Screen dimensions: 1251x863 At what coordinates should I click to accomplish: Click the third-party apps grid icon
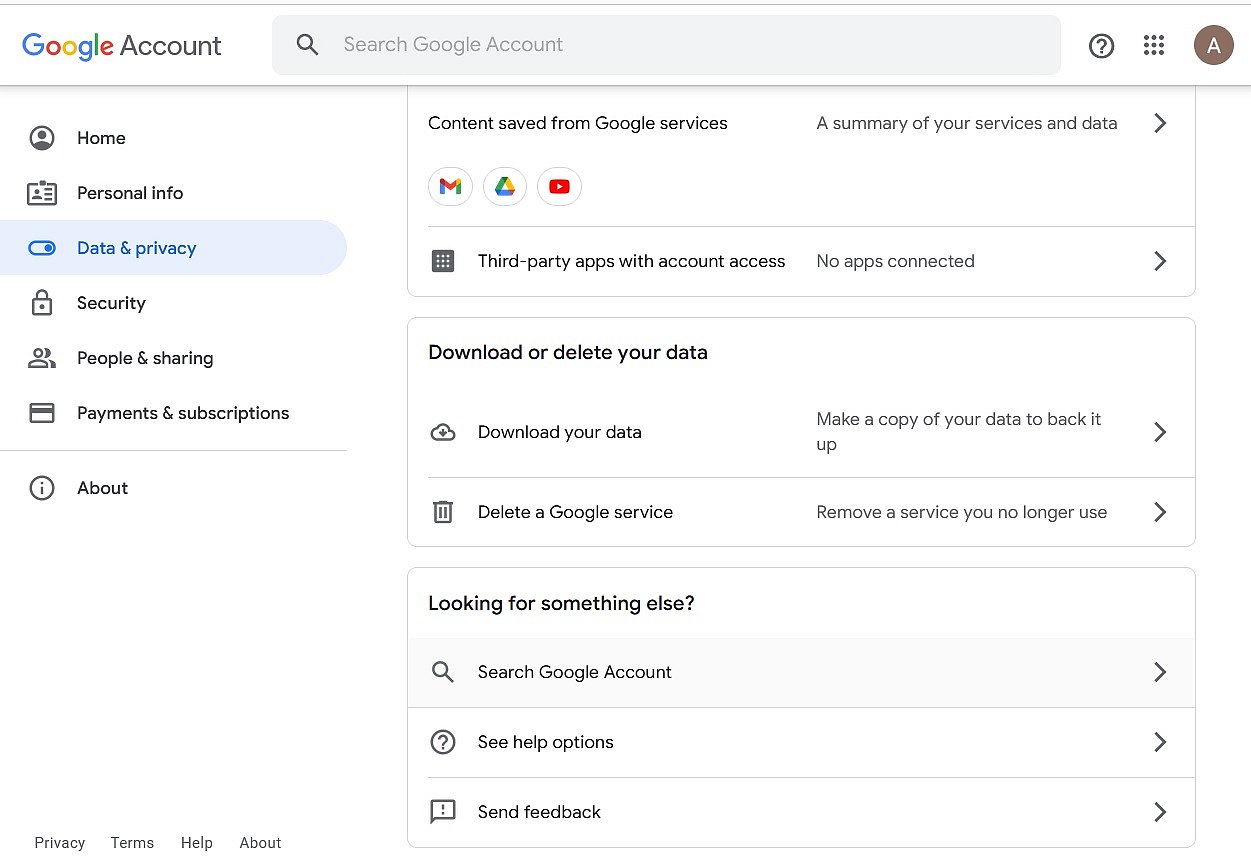pyautogui.click(x=443, y=261)
